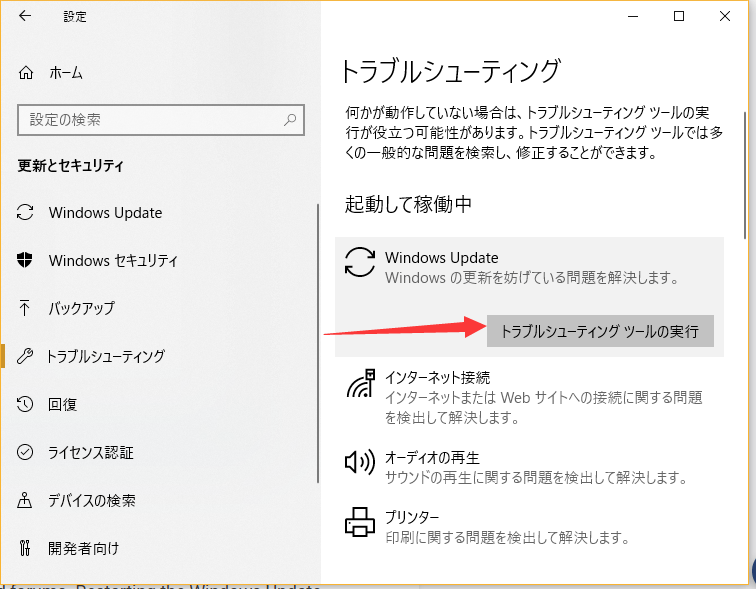Click the network signal icon for インターネット接続
756x589 pixels.
361,384
